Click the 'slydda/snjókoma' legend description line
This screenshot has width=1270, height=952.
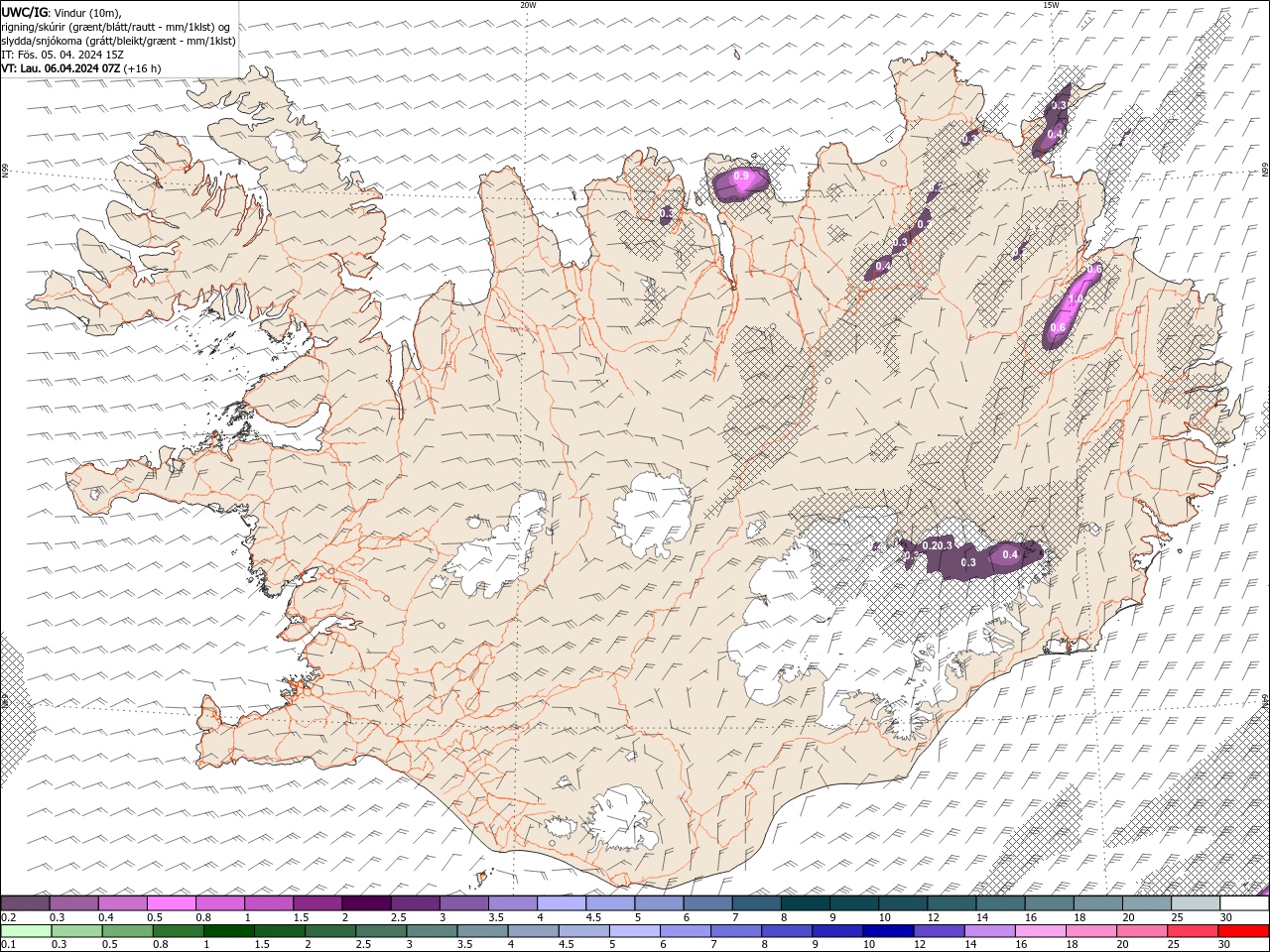click(x=119, y=41)
